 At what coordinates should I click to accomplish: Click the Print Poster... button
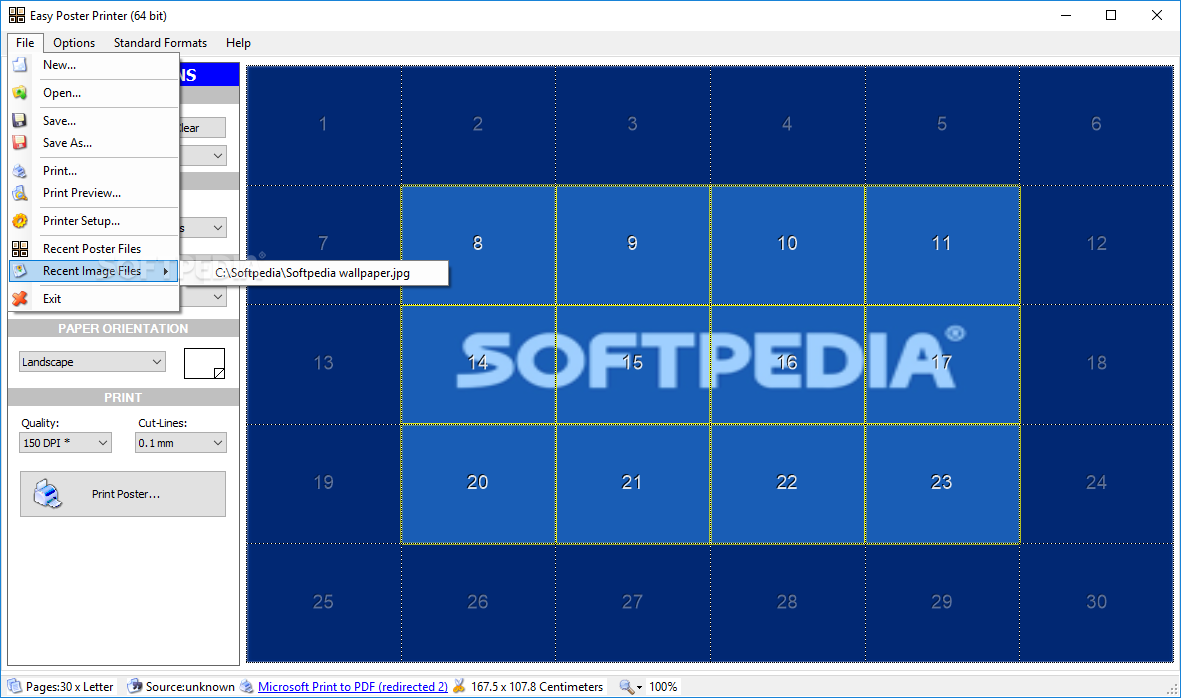[x=123, y=494]
